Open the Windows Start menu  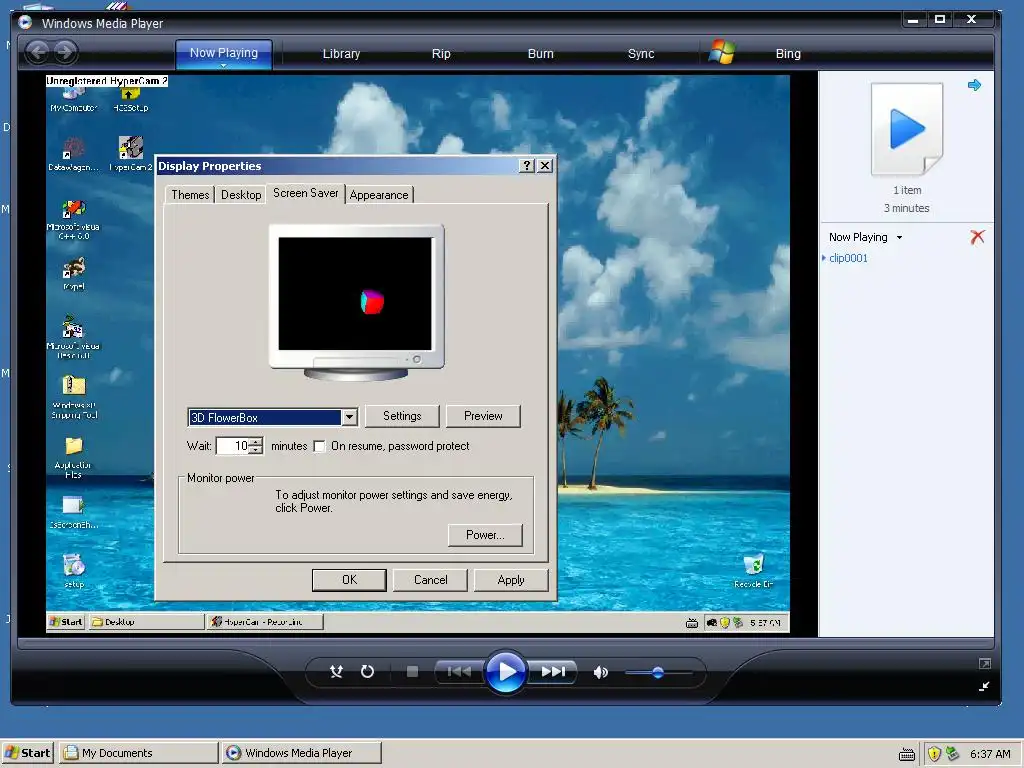pos(27,753)
